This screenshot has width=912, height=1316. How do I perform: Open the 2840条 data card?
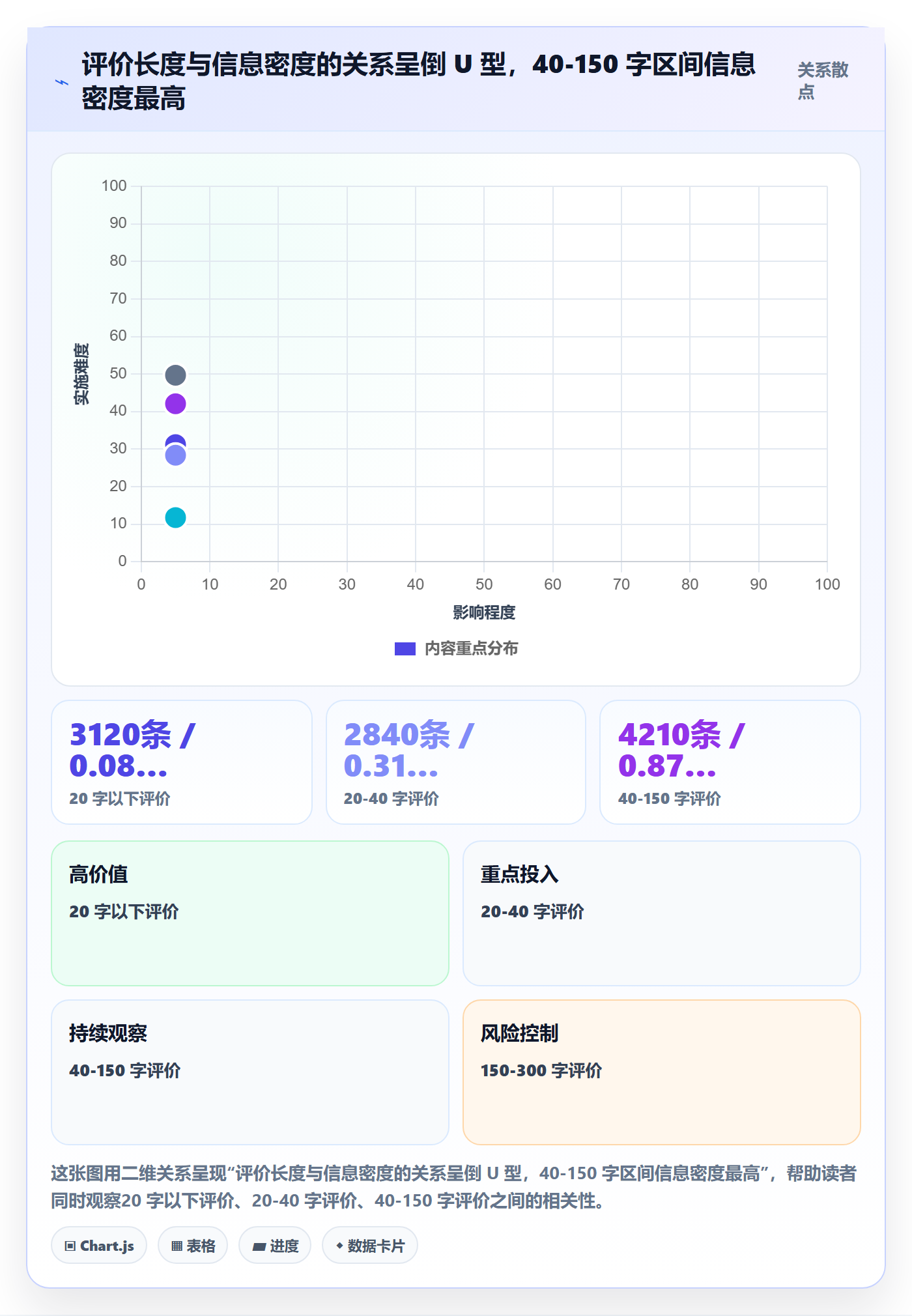[x=456, y=762]
